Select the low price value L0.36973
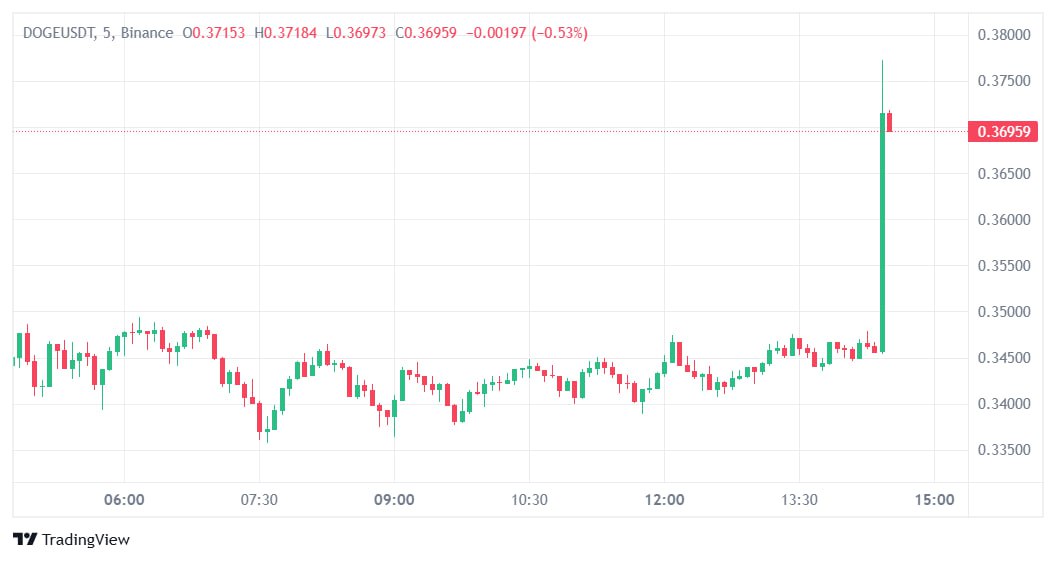Screen dimensions: 1056x561 point(357,33)
